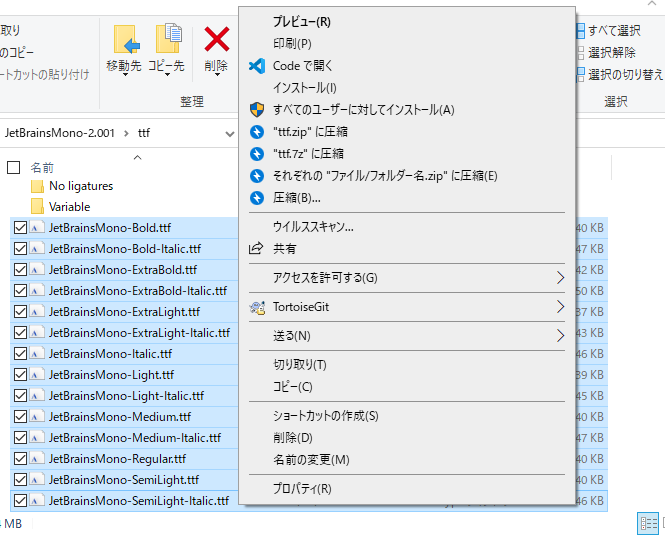
Task: Expand the 送る(N) submenu arrow
Action: (x=560, y=336)
